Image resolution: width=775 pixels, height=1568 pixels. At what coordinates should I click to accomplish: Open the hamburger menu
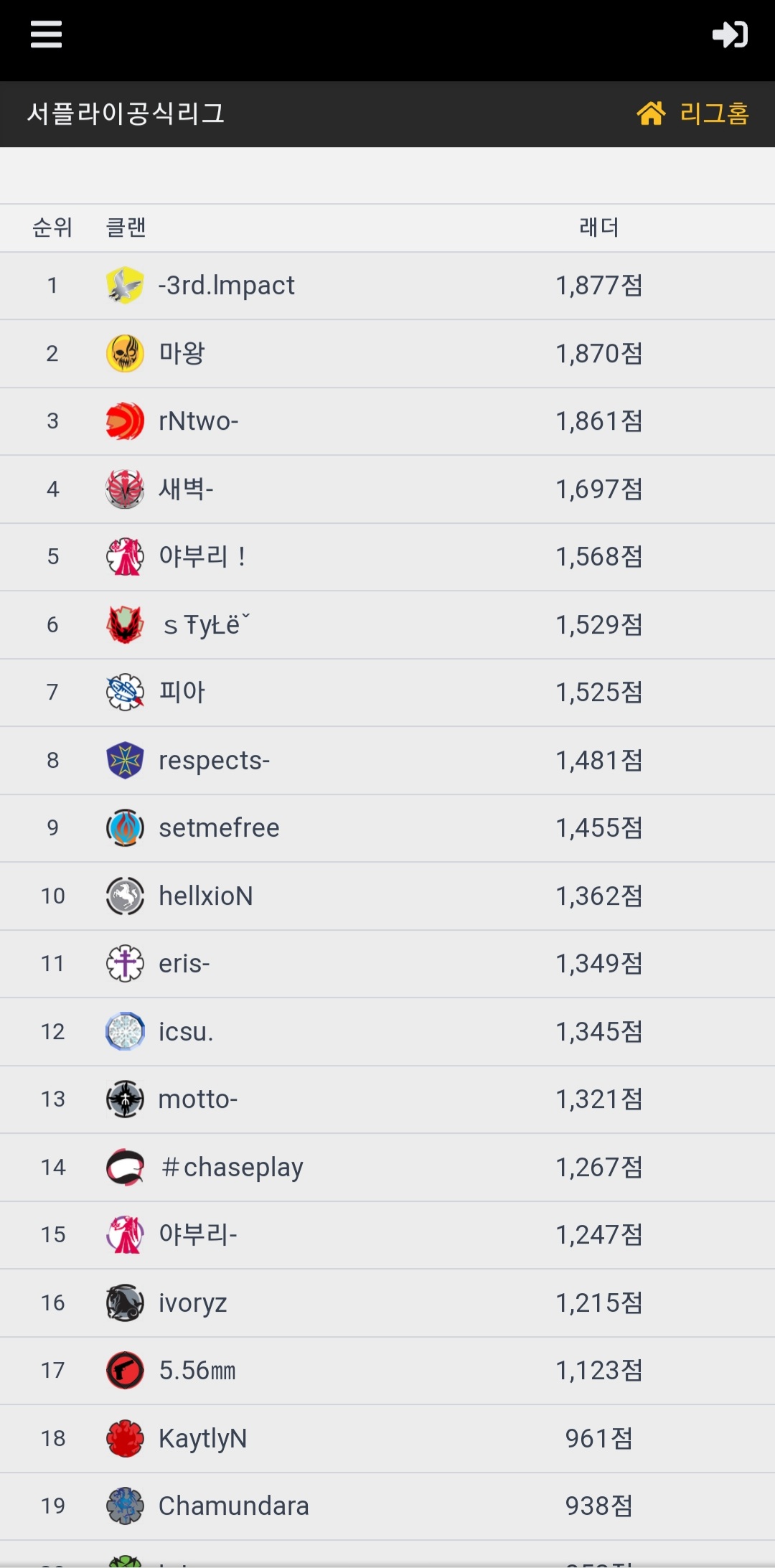[47, 34]
